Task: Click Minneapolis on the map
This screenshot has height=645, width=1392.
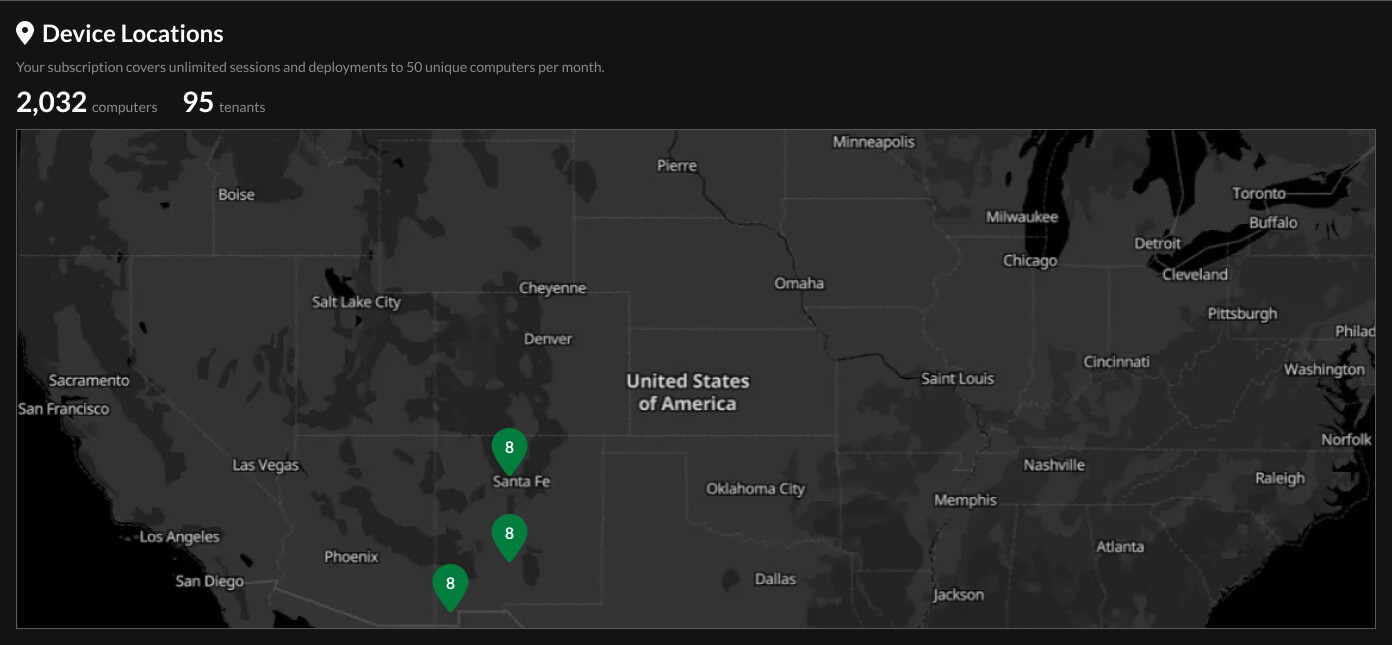Action: point(873,142)
